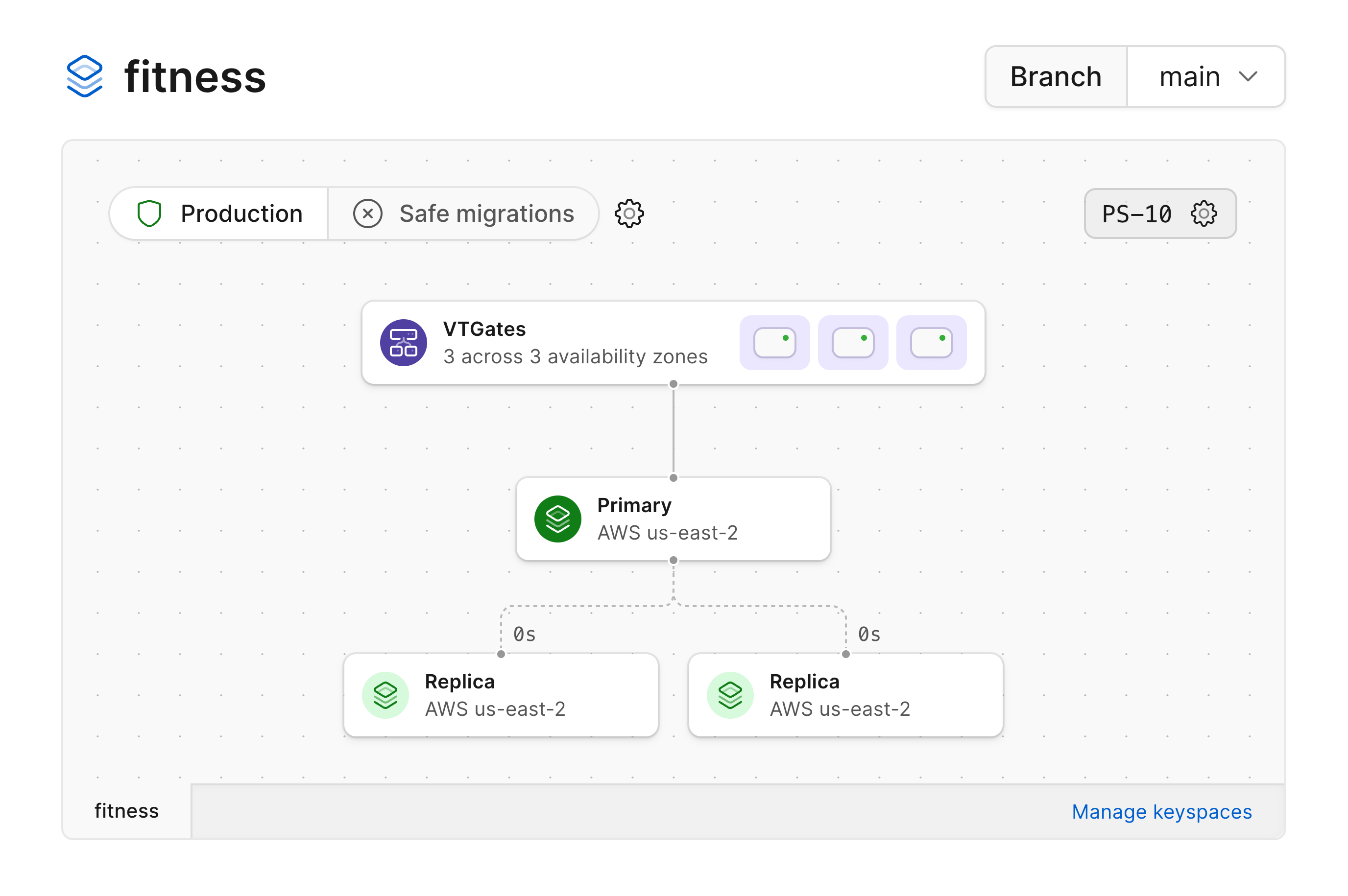This screenshot has width=1348, height=896.
Task: Click the Production segment label
Action: (241, 213)
